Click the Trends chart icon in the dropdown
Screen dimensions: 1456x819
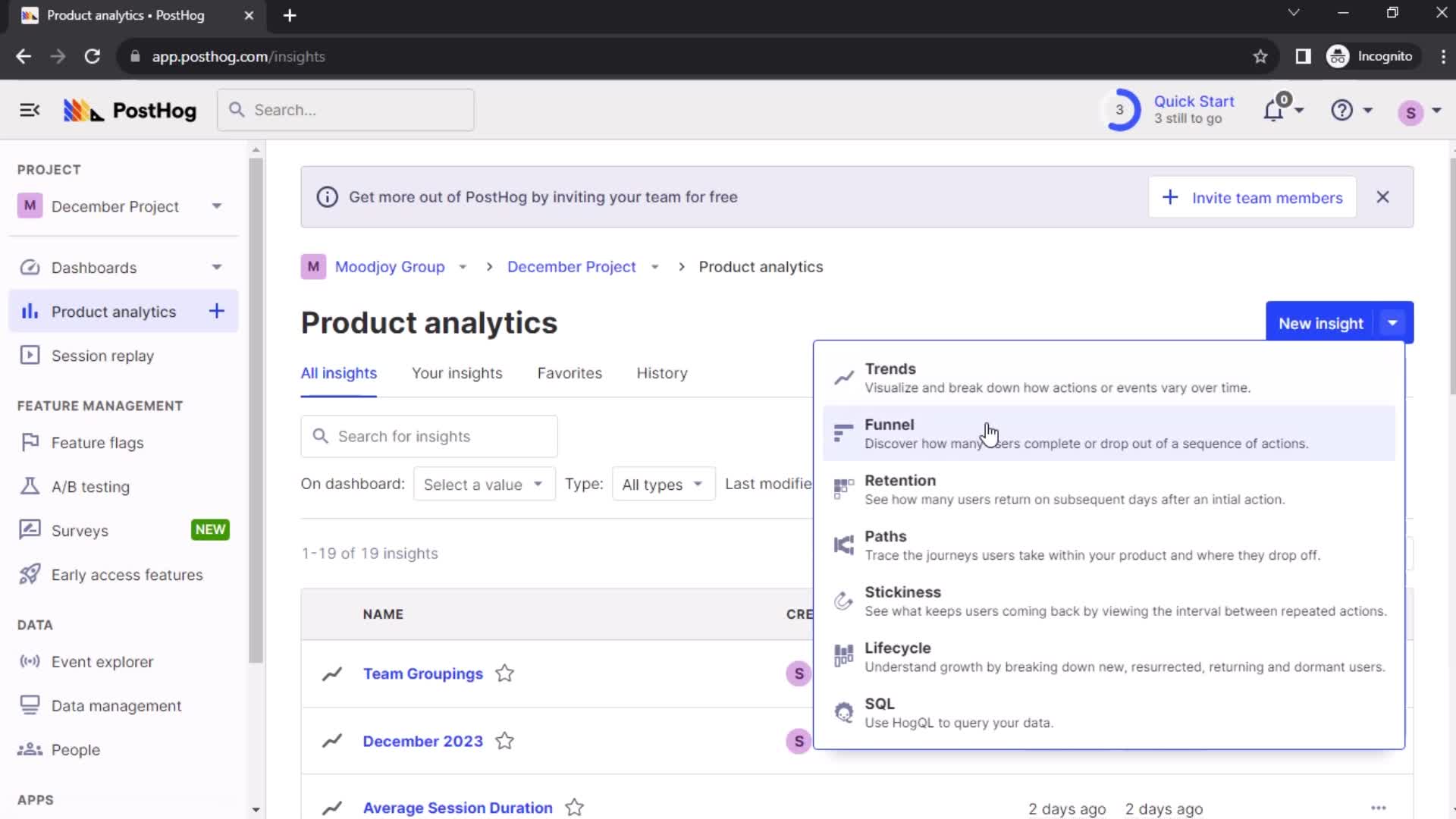click(844, 378)
